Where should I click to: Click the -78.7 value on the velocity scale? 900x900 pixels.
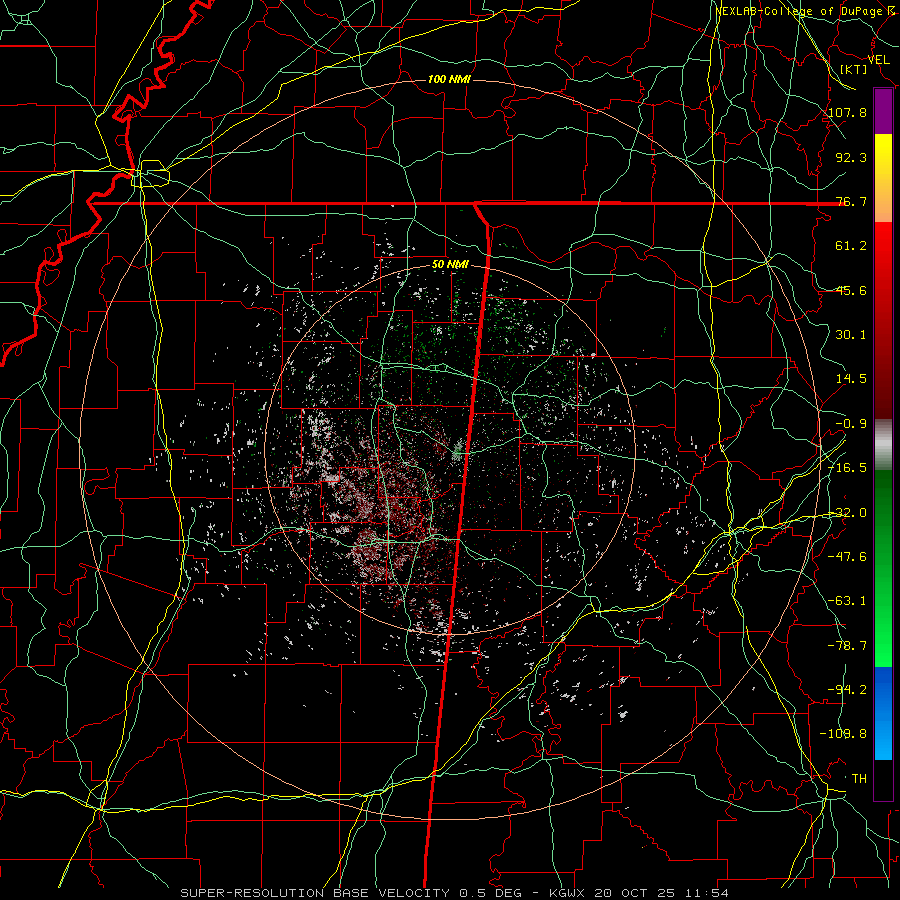click(847, 646)
